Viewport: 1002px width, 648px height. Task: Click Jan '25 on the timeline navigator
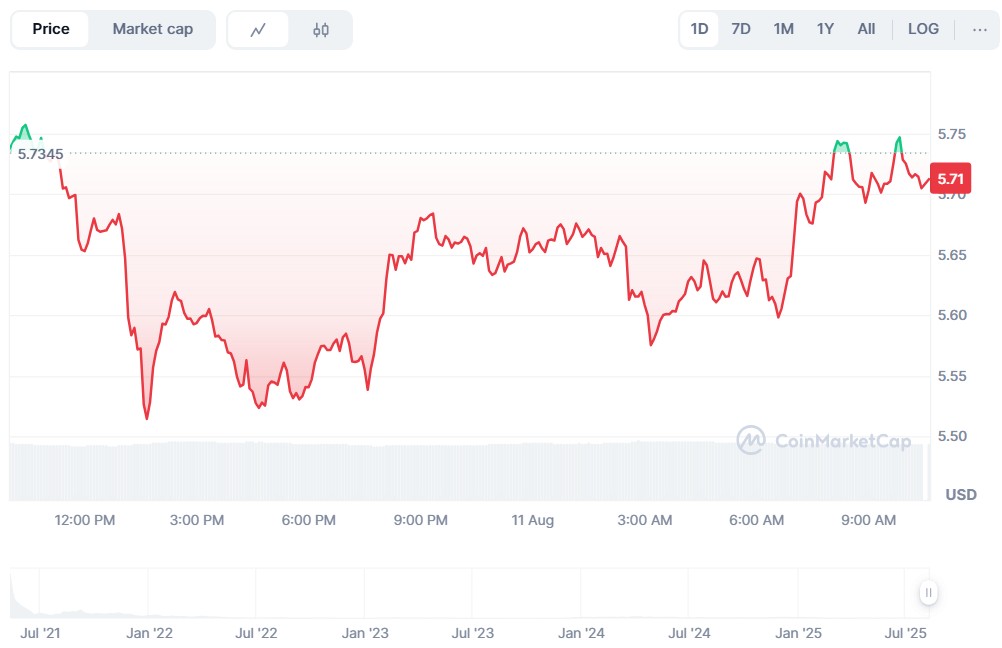pos(798,633)
